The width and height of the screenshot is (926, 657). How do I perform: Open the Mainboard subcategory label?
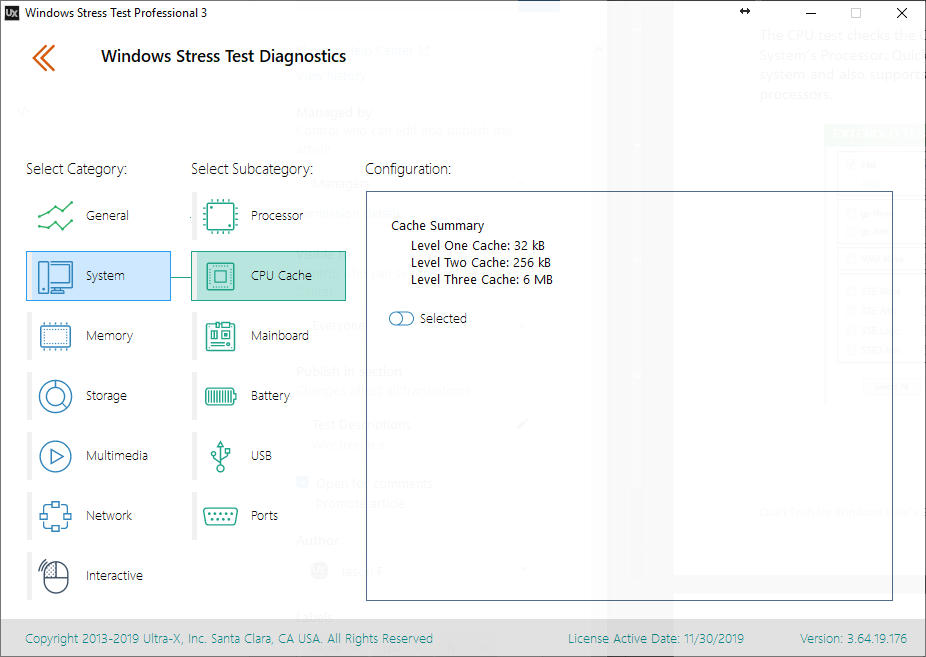280,335
